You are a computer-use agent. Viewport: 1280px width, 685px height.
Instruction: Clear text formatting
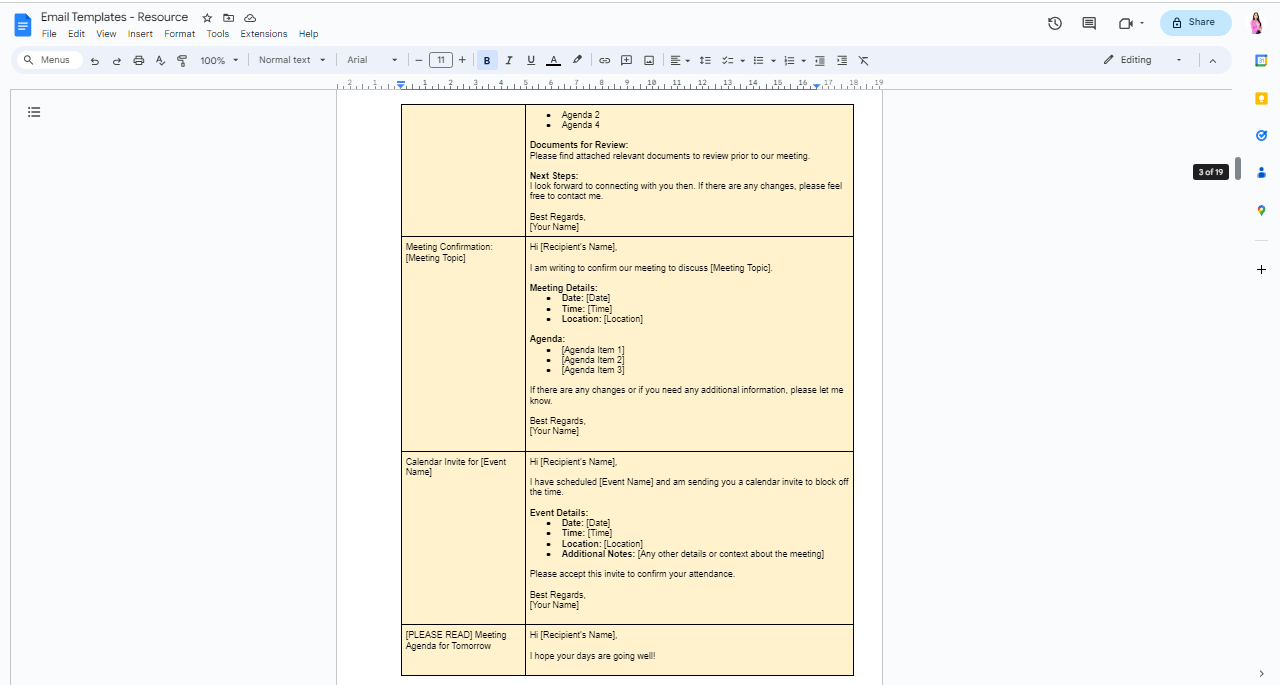(864, 60)
